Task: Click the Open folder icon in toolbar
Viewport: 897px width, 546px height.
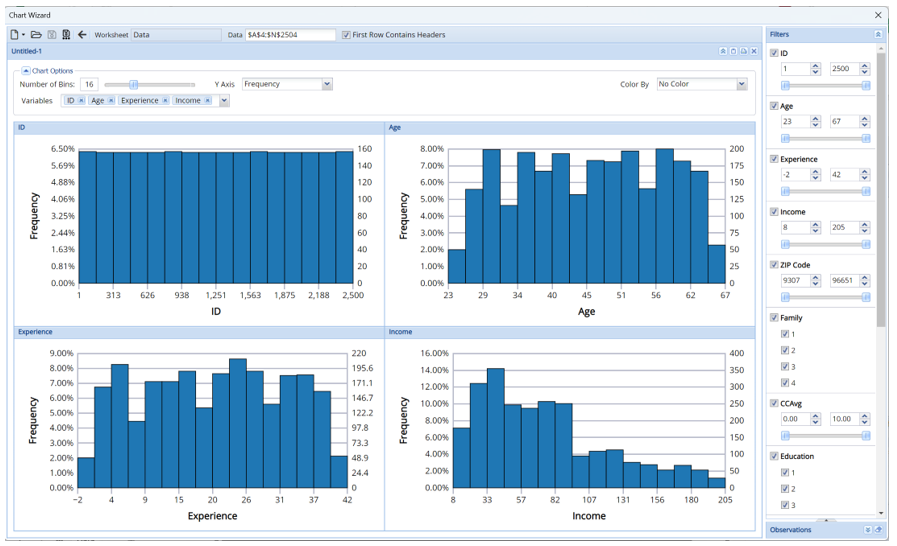Action: [36, 34]
